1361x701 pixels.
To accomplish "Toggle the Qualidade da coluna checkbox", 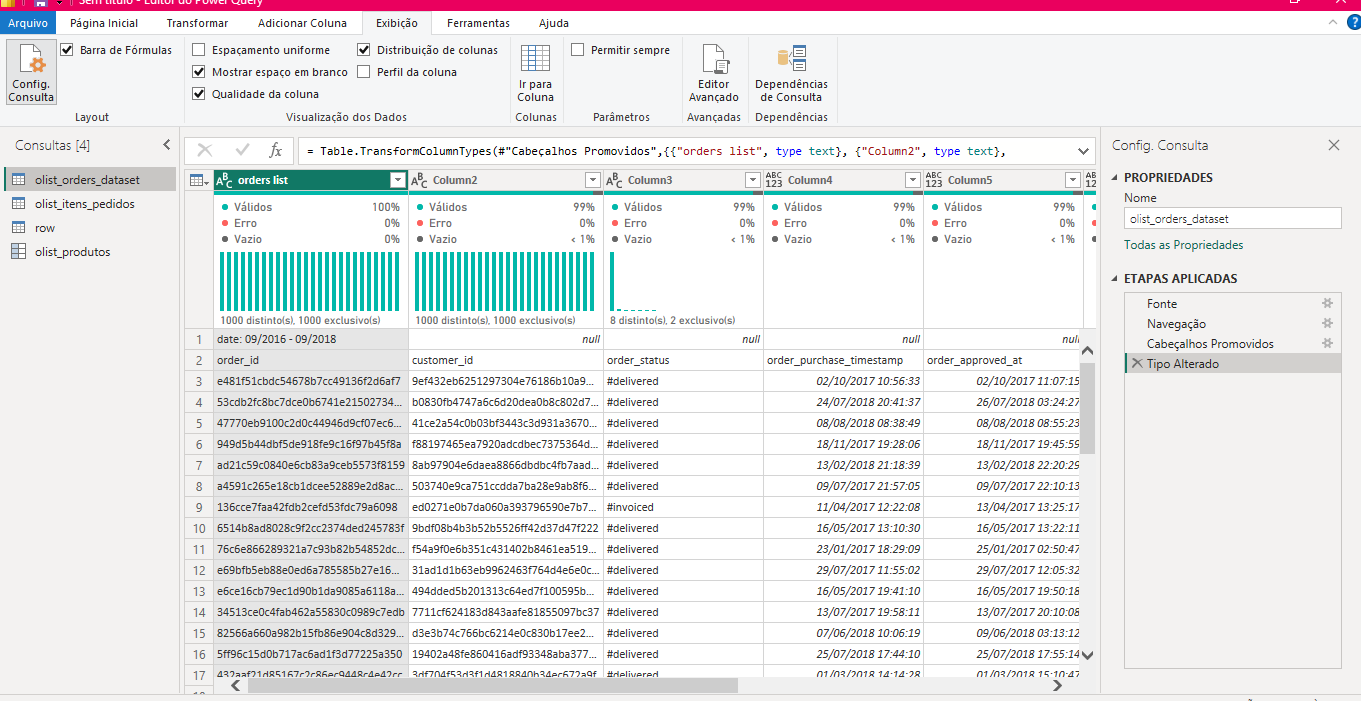I will pos(199,94).
